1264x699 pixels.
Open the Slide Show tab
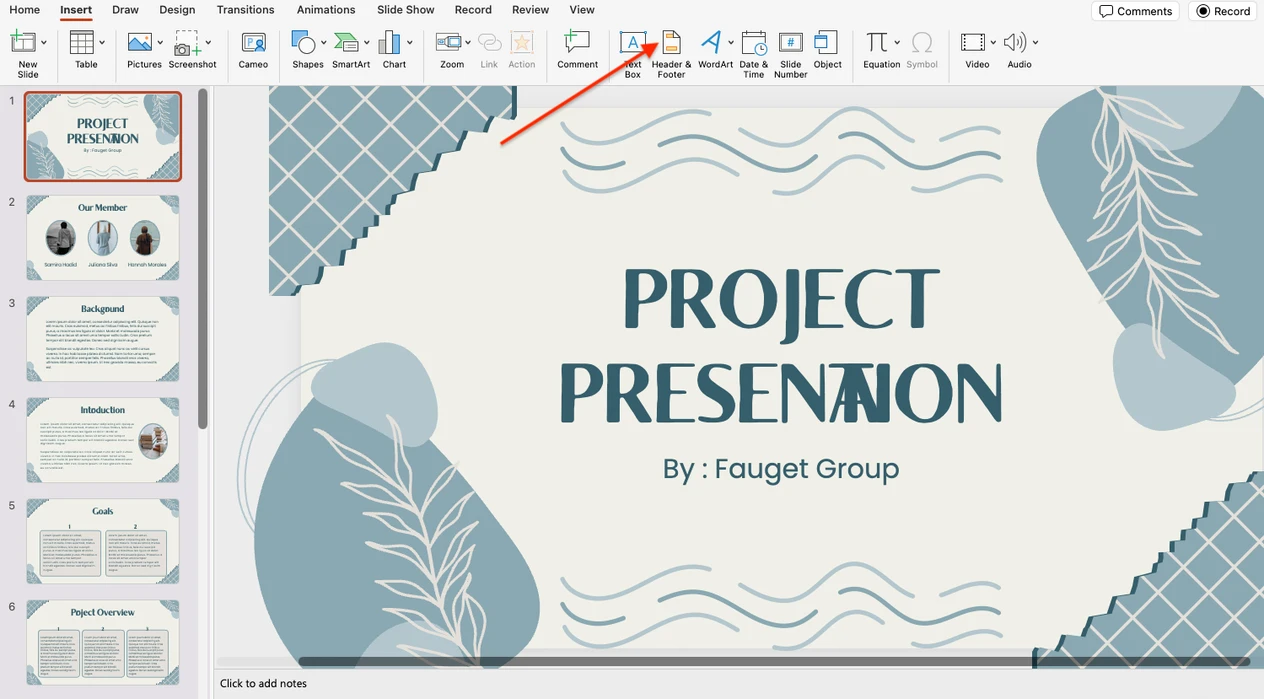point(405,9)
